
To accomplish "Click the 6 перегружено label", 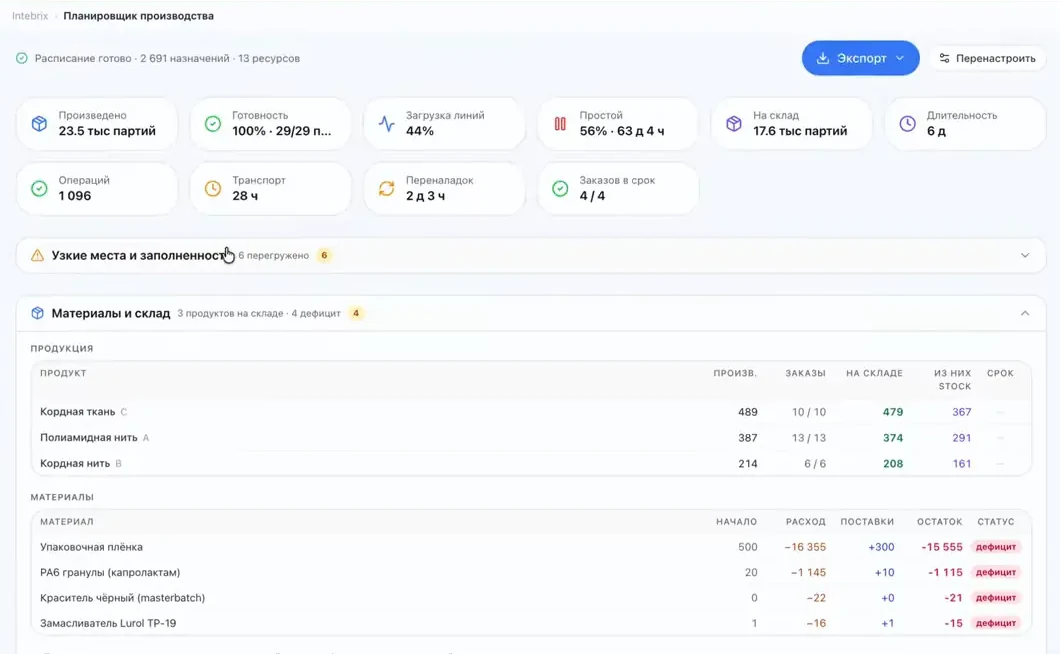I will pyautogui.click(x=273, y=256).
